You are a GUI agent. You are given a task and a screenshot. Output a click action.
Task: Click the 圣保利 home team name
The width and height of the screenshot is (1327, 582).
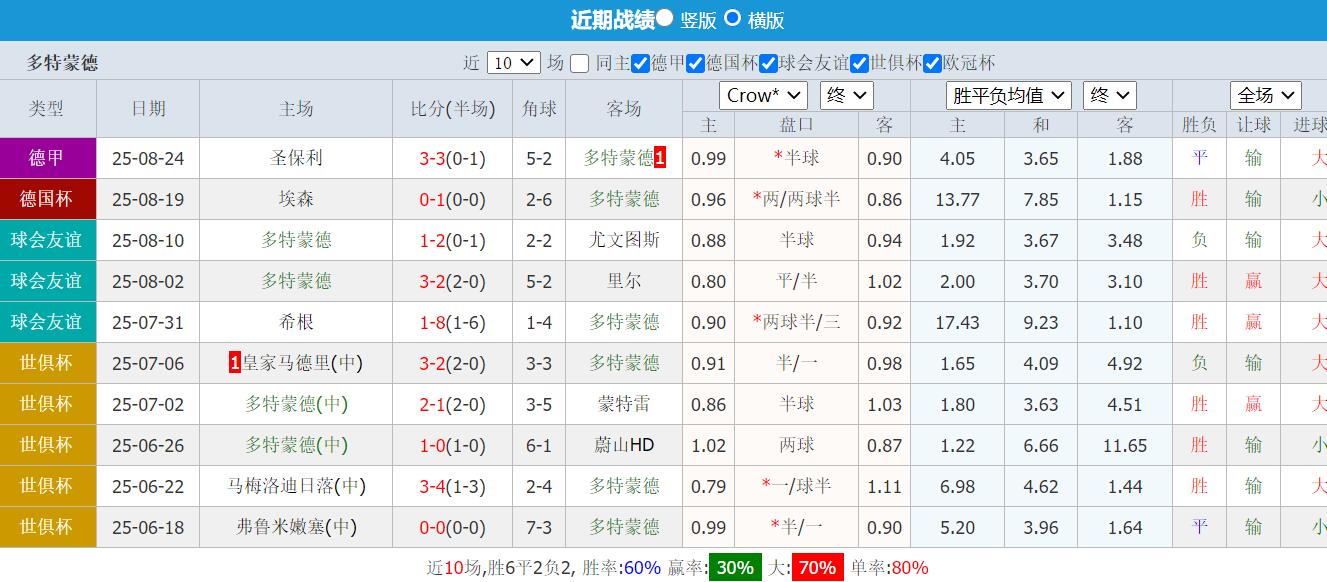[x=296, y=157]
